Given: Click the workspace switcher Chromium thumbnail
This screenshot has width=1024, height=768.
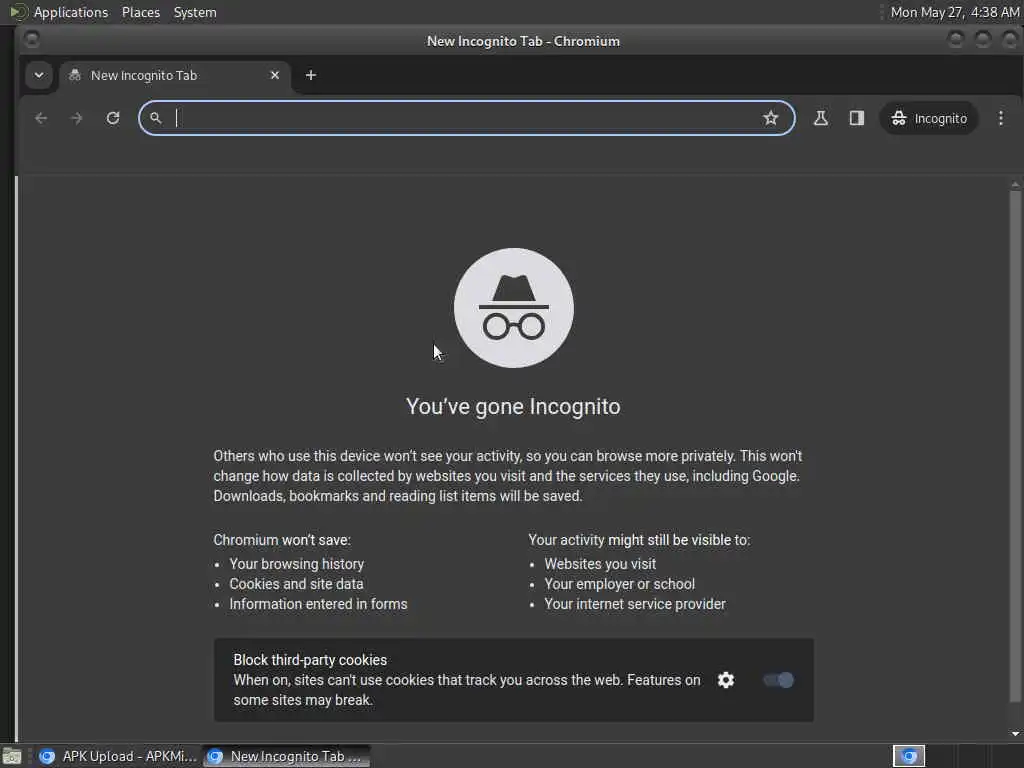Looking at the screenshot, I should click(908, 756).
